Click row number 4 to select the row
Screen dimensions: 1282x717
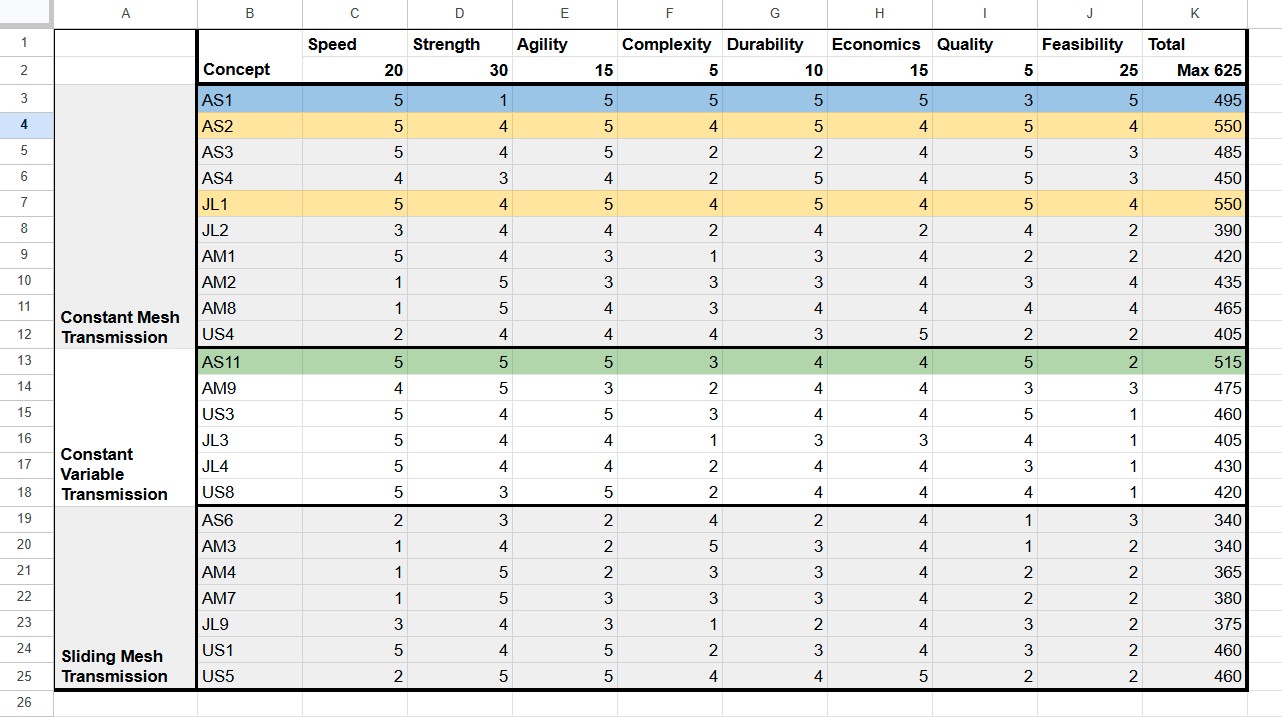click(x=26, y=126)
